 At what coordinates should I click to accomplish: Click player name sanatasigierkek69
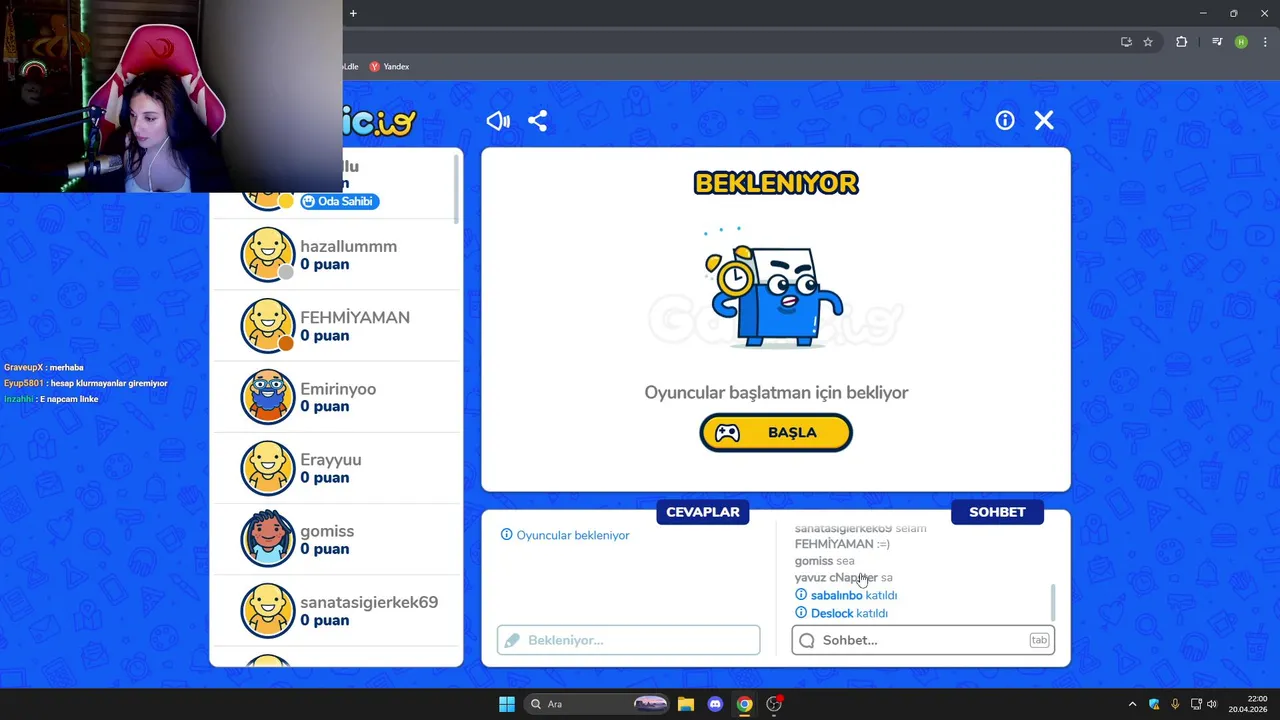click(x=369, y=602)
